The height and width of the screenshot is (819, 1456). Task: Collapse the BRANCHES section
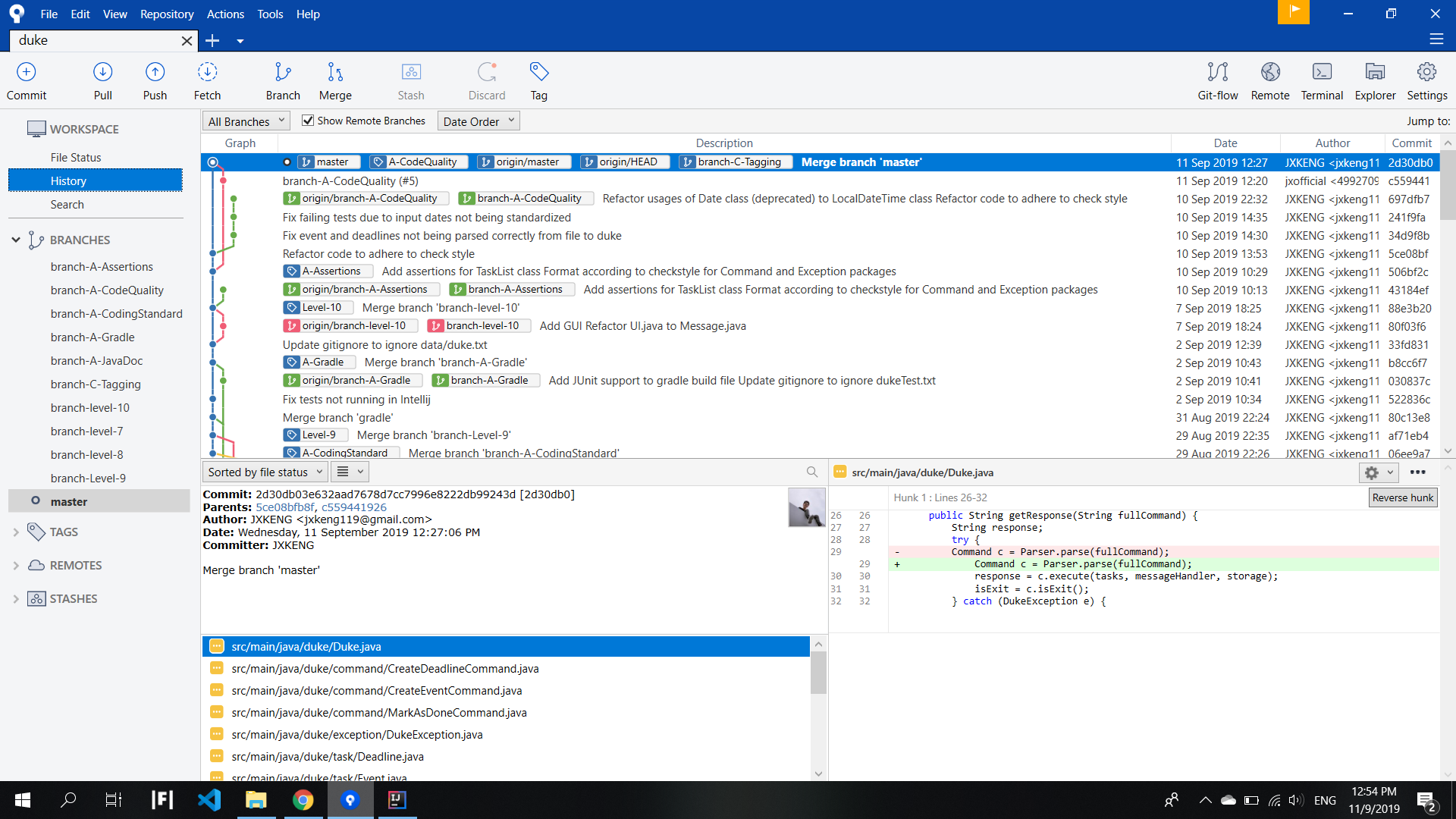pyautogui.click(x=16, y=240)
